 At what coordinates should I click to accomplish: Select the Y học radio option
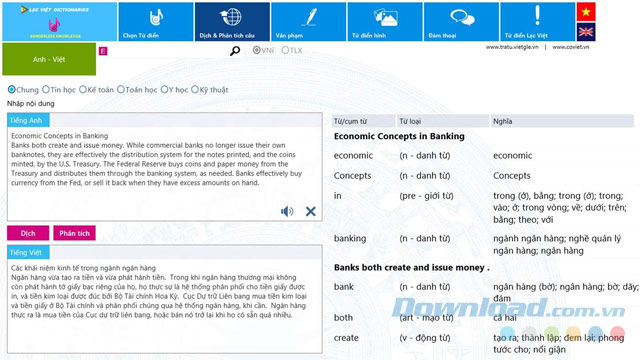tap(174, 89)
